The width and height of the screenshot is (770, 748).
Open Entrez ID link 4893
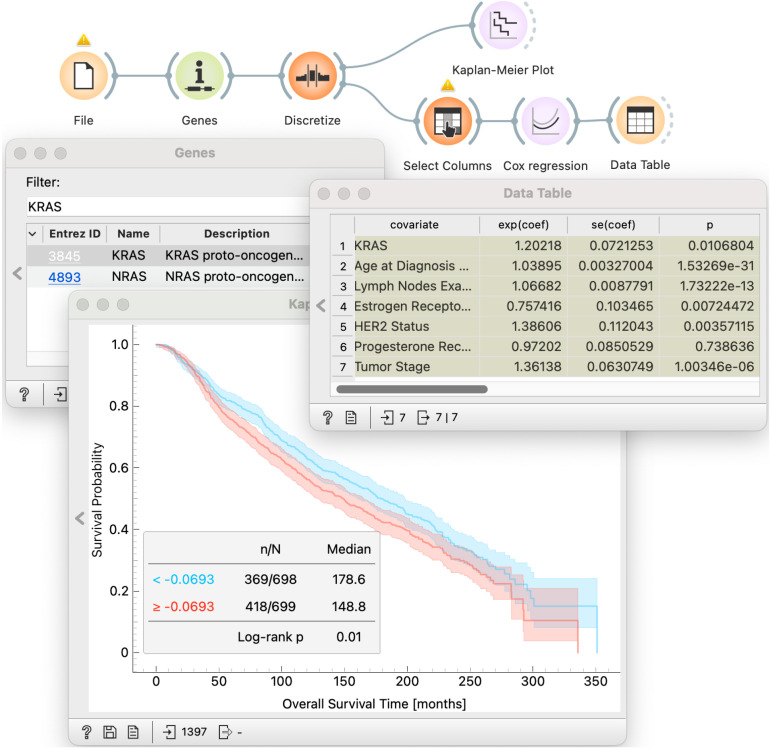64,277
